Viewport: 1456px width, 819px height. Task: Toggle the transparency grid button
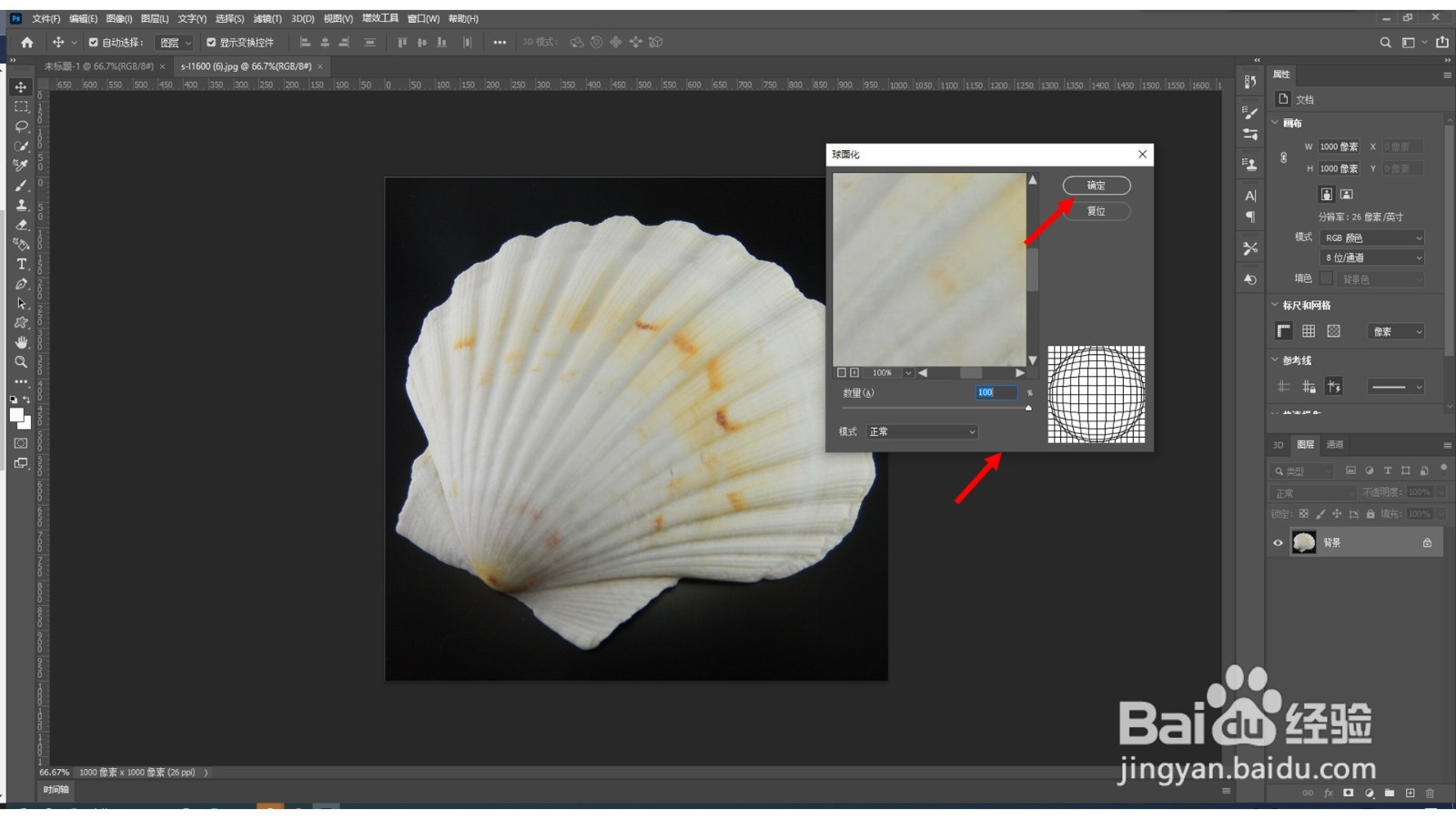(x=1334, y=331)
